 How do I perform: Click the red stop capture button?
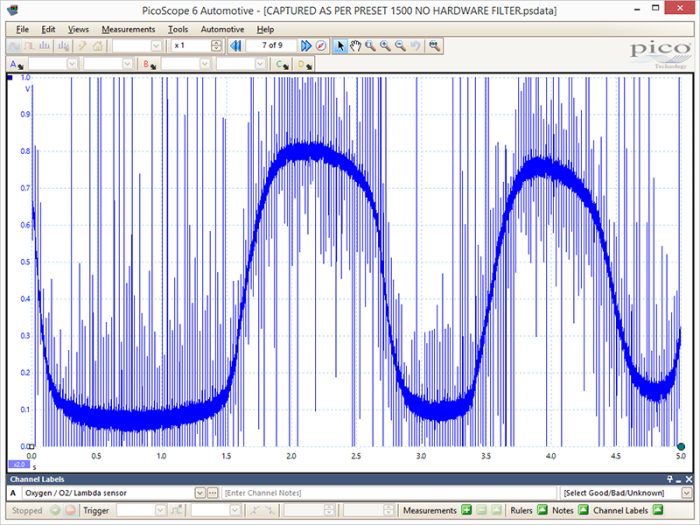(70, 510)
